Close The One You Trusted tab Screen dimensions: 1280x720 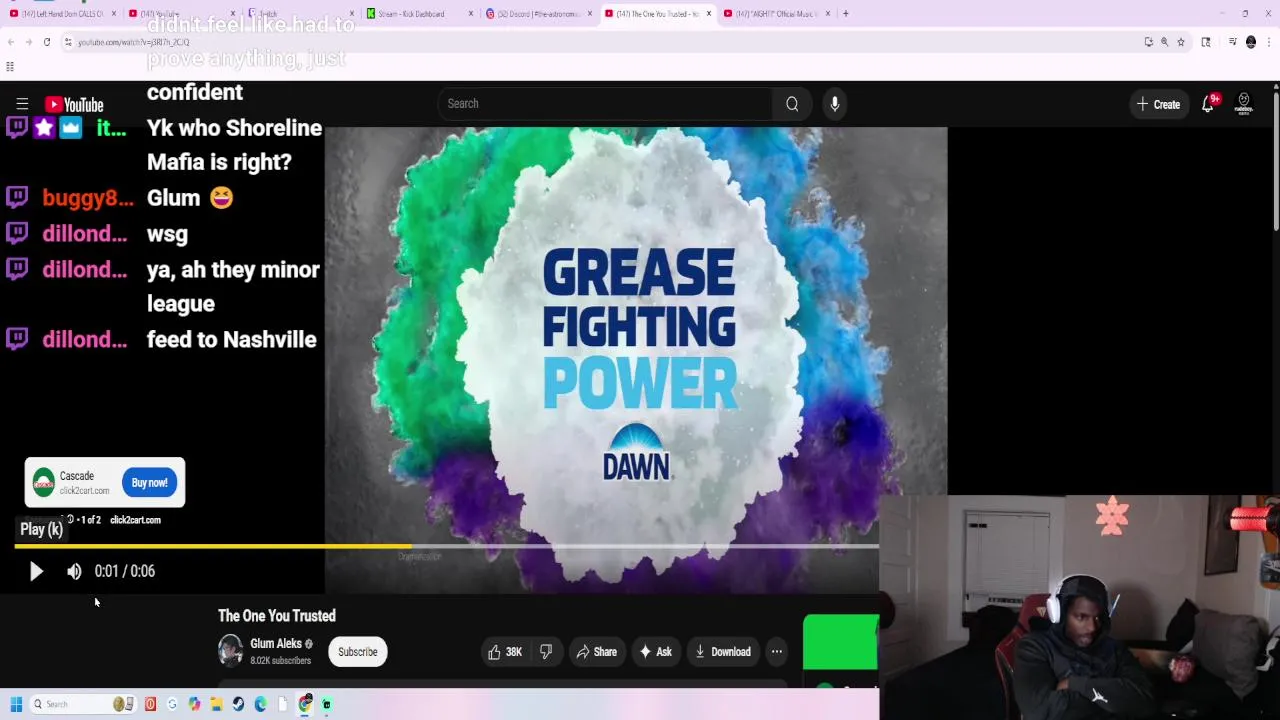(x=709, y=14)
